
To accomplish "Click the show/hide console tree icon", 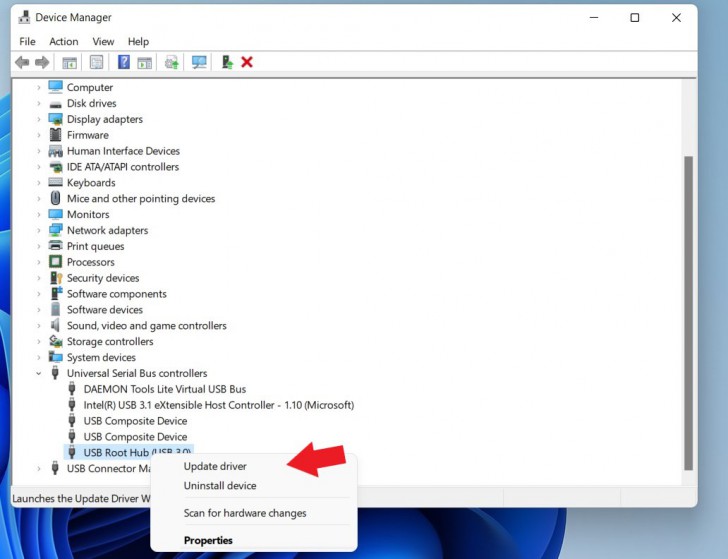I will point(70,62).
